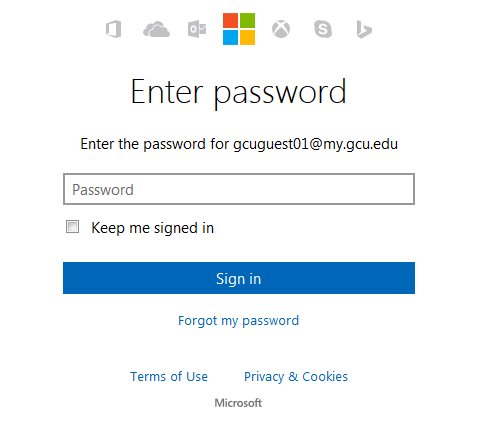Click the red square of Microsoft logo

pos(230,21)
